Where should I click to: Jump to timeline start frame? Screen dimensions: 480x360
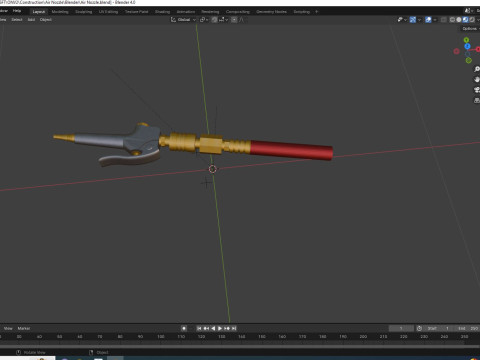(x=199, y=328)
